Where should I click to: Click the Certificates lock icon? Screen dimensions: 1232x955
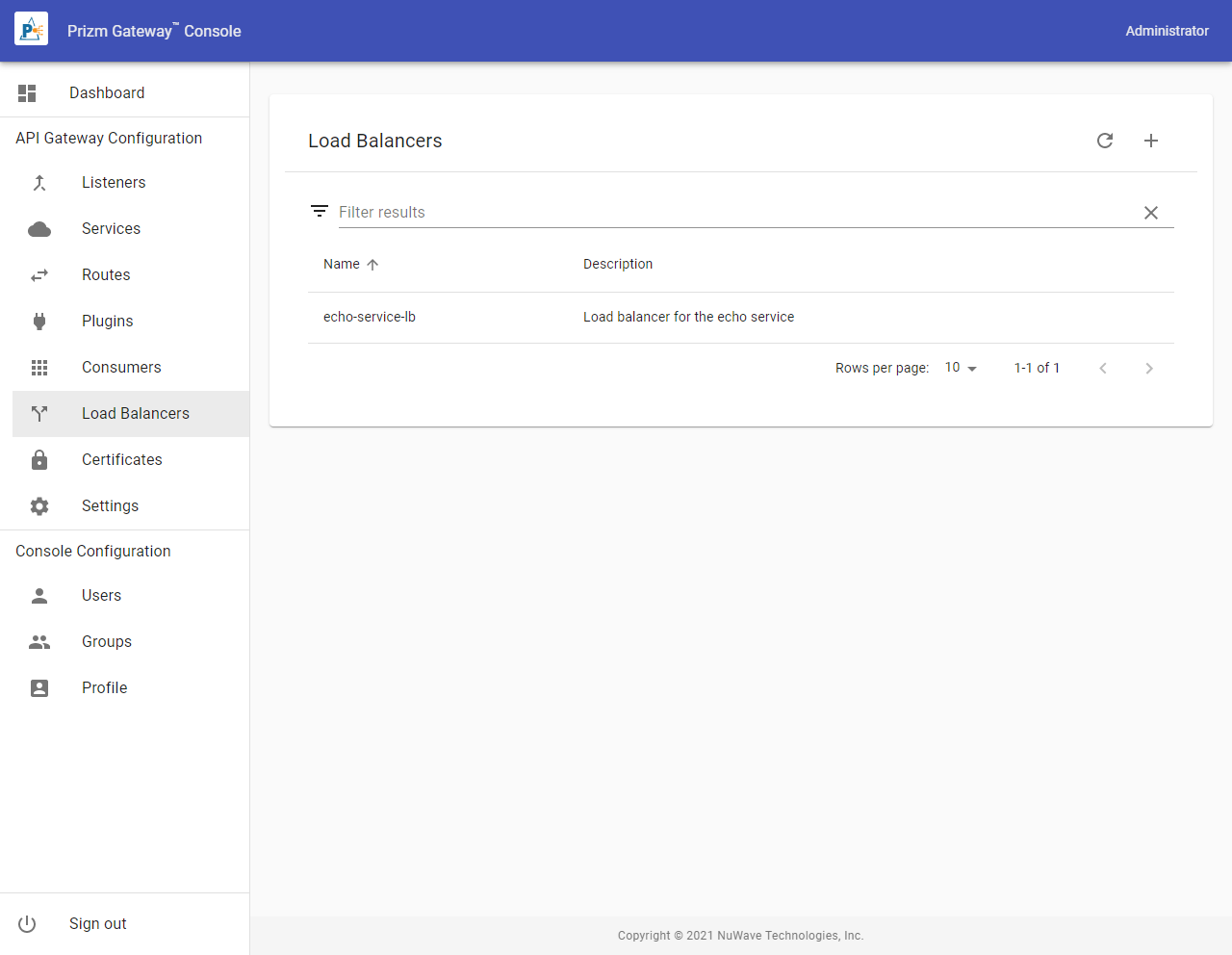39,460
